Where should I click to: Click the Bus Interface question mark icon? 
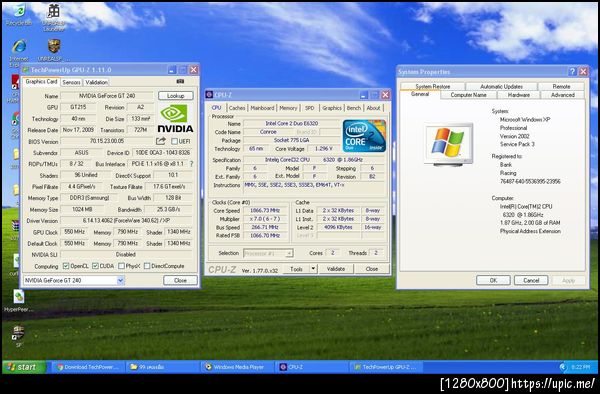191,164
